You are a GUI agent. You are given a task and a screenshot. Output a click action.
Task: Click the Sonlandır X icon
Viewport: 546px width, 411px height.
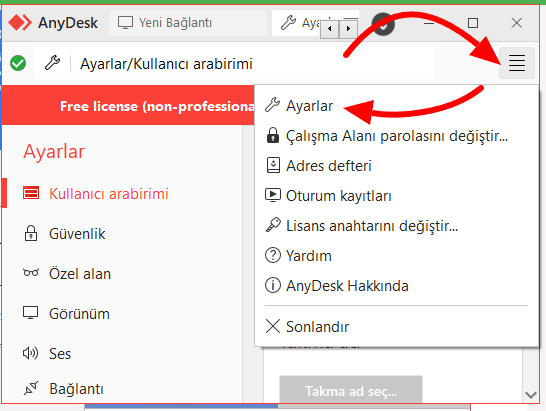point(273,326)
